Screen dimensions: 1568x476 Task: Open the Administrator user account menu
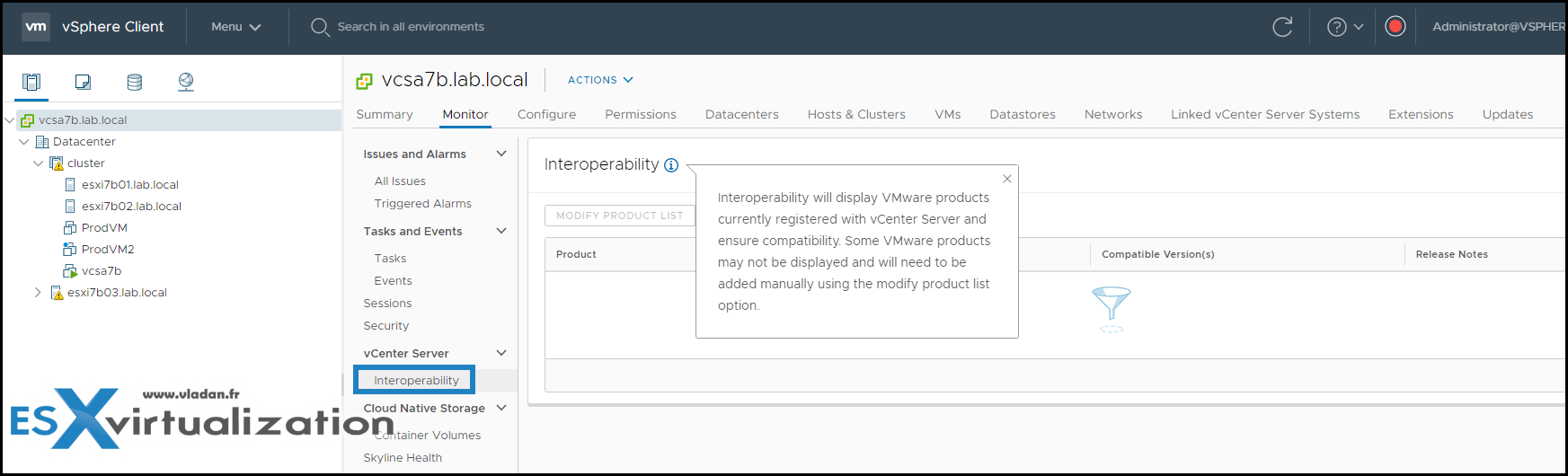(1499, 27)
